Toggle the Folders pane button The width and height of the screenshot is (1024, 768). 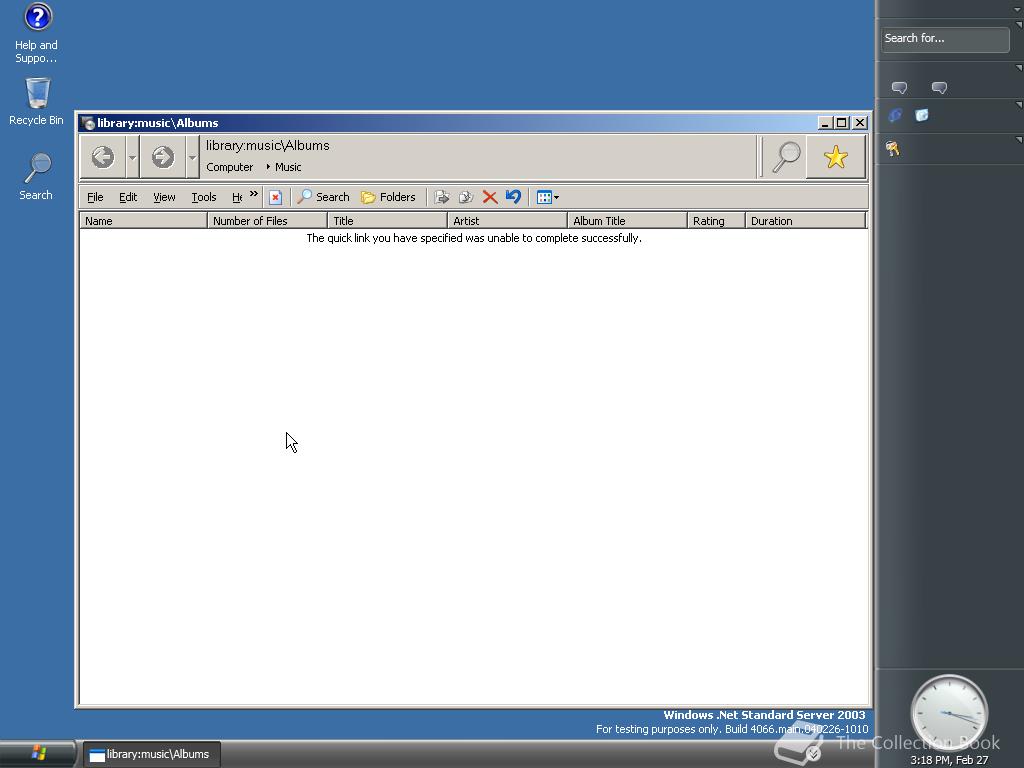pos(388,197)
